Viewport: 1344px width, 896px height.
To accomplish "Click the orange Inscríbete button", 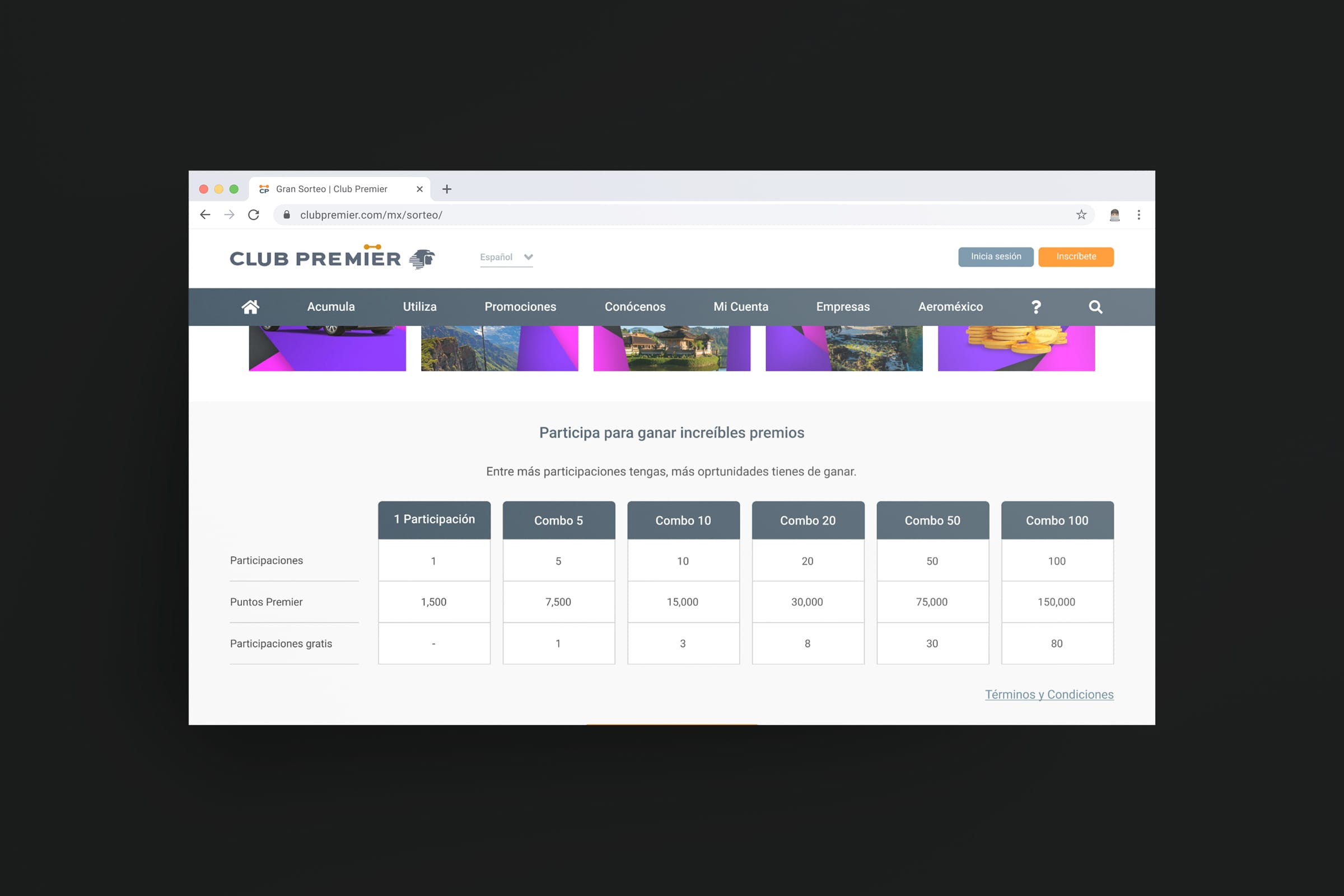I will click(1076, 256).
